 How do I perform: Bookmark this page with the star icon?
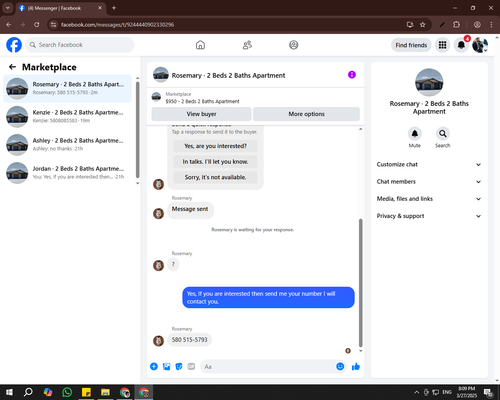click(423, 25)
